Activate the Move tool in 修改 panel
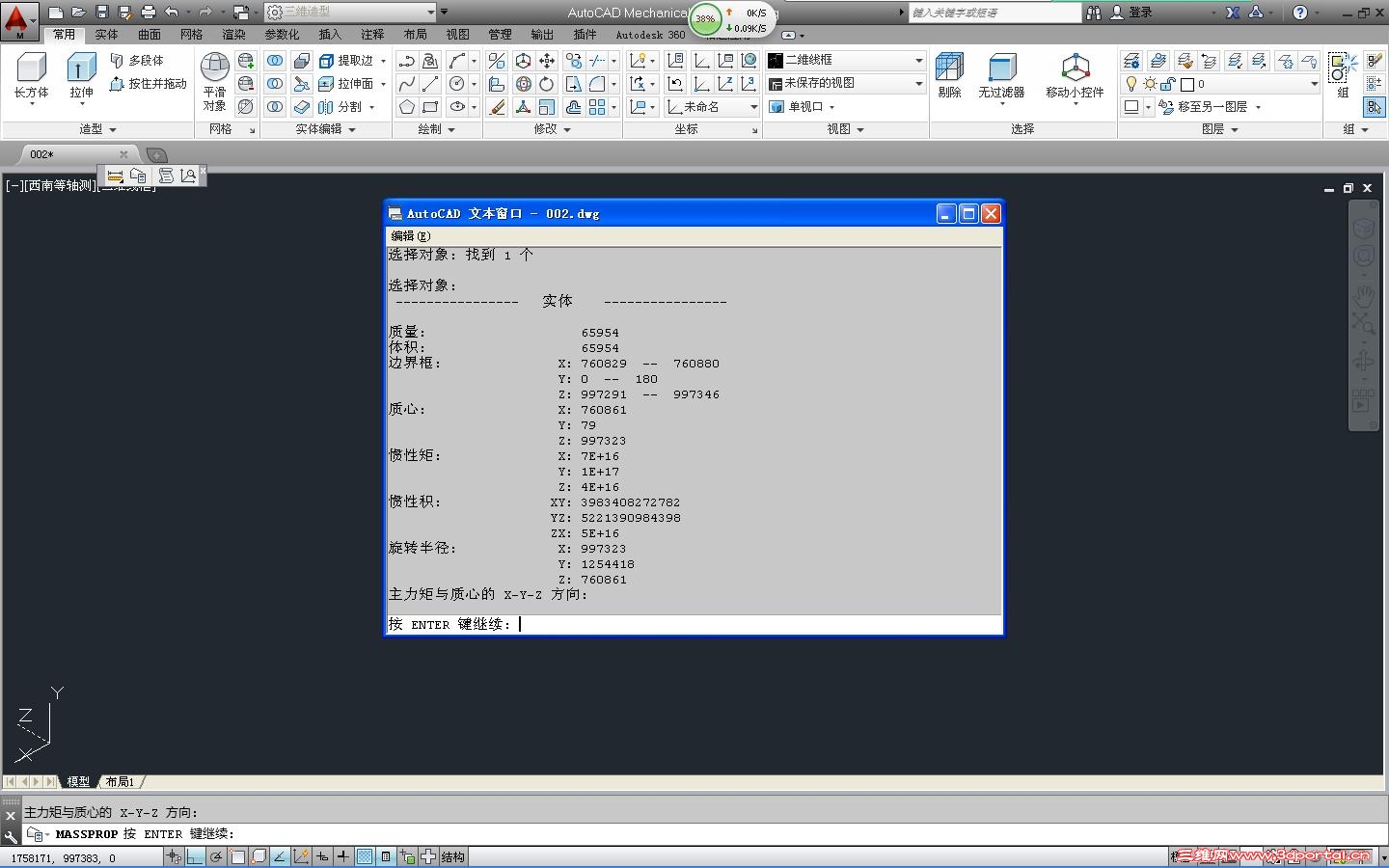The image size is (1389, 868). click(x=547, y=61)
